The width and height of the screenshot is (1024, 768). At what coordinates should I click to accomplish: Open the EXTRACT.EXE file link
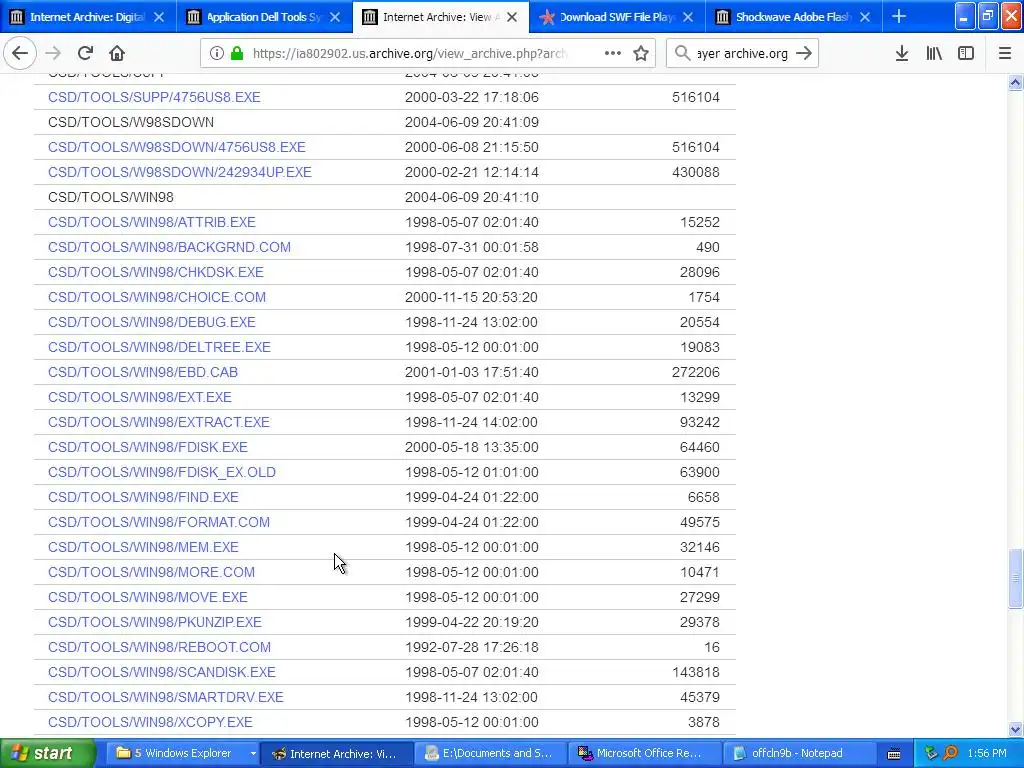tap(159, 422)
